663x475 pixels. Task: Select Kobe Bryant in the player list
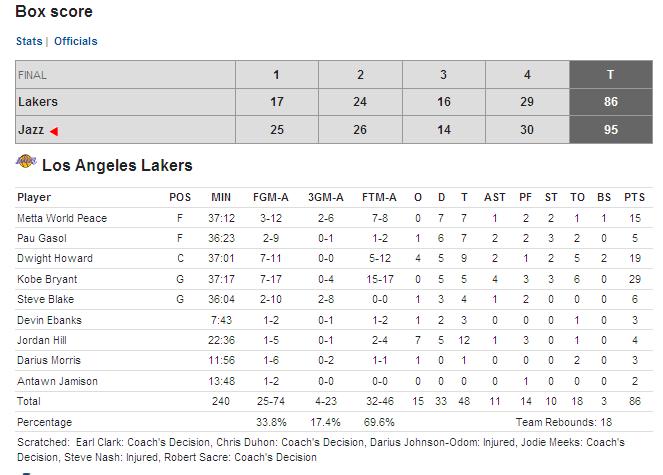coord(47,279)
